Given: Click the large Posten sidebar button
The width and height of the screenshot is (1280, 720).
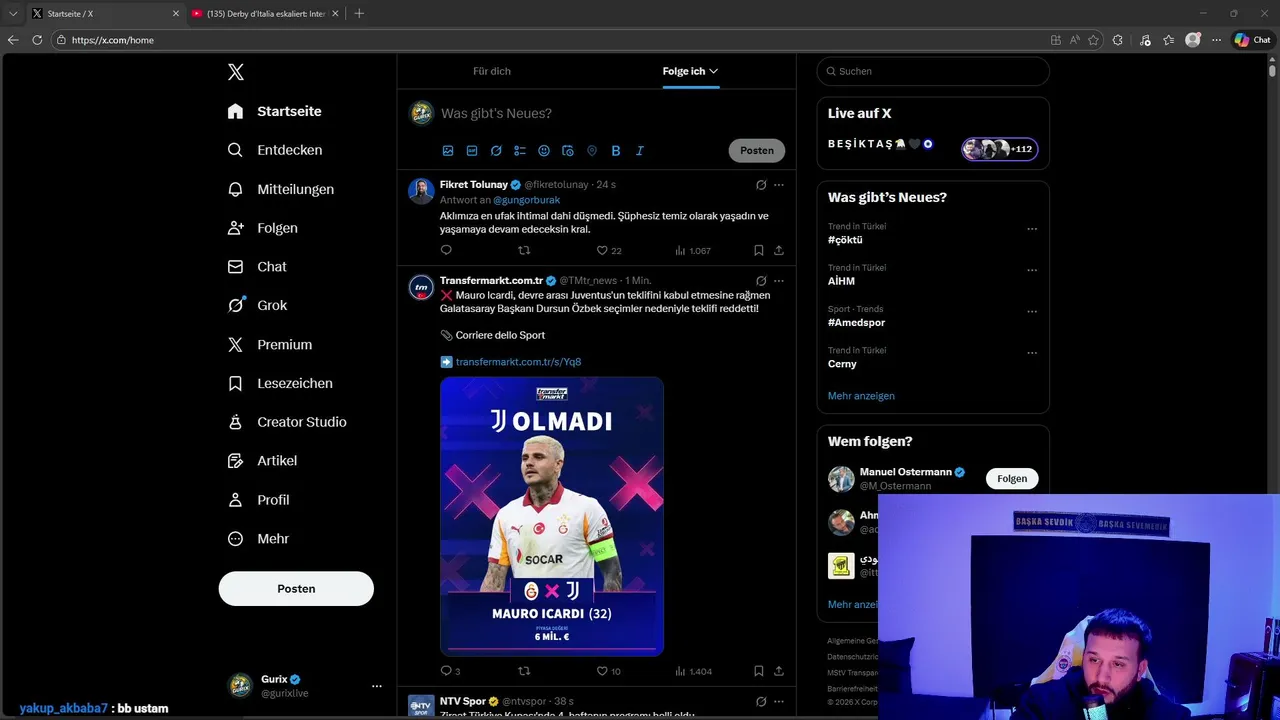Looking at the screenshot, I should click(x=296, y=589).
